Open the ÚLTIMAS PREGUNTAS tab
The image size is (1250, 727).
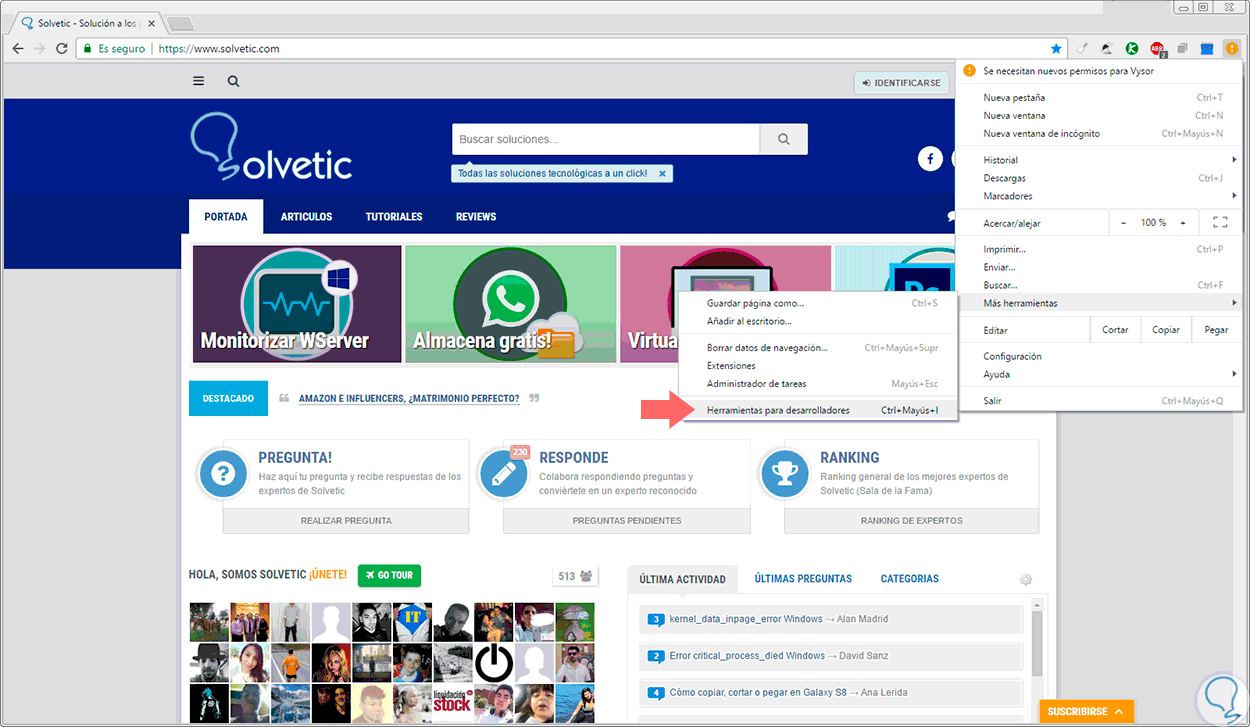[x=803, y=579]
